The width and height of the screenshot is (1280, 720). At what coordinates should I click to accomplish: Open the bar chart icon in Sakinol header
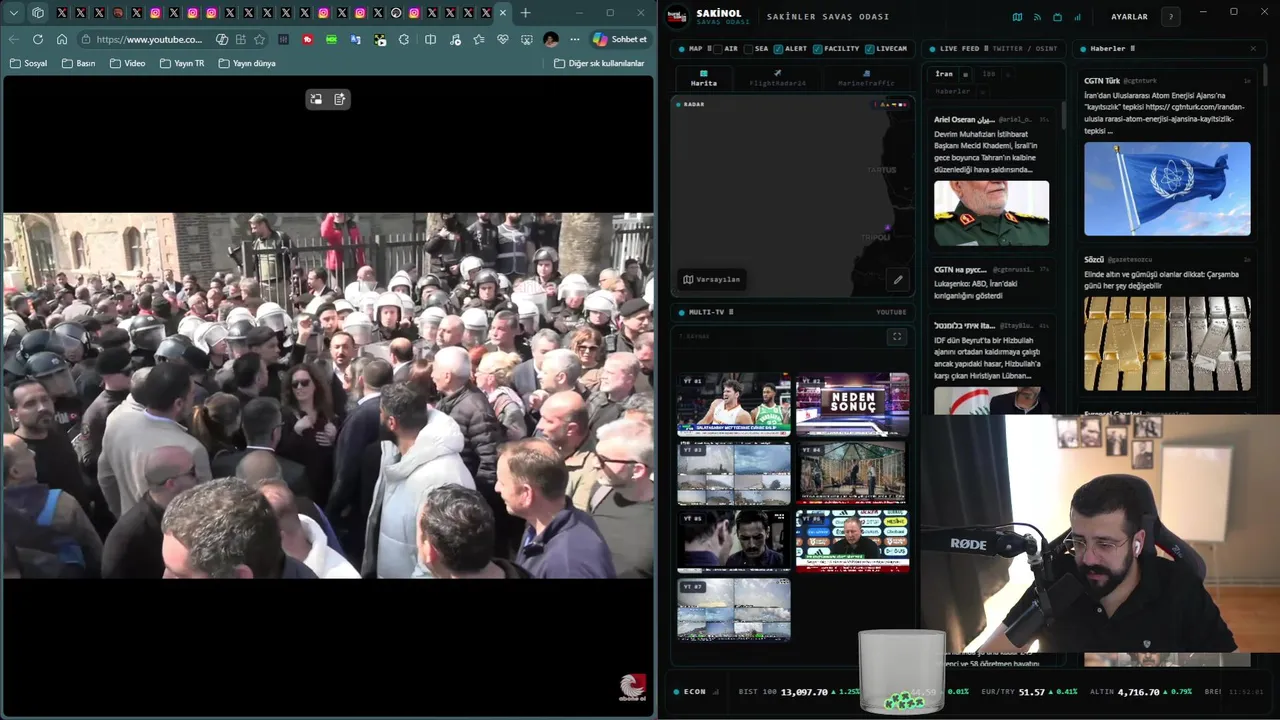[x=1077, y=17]
